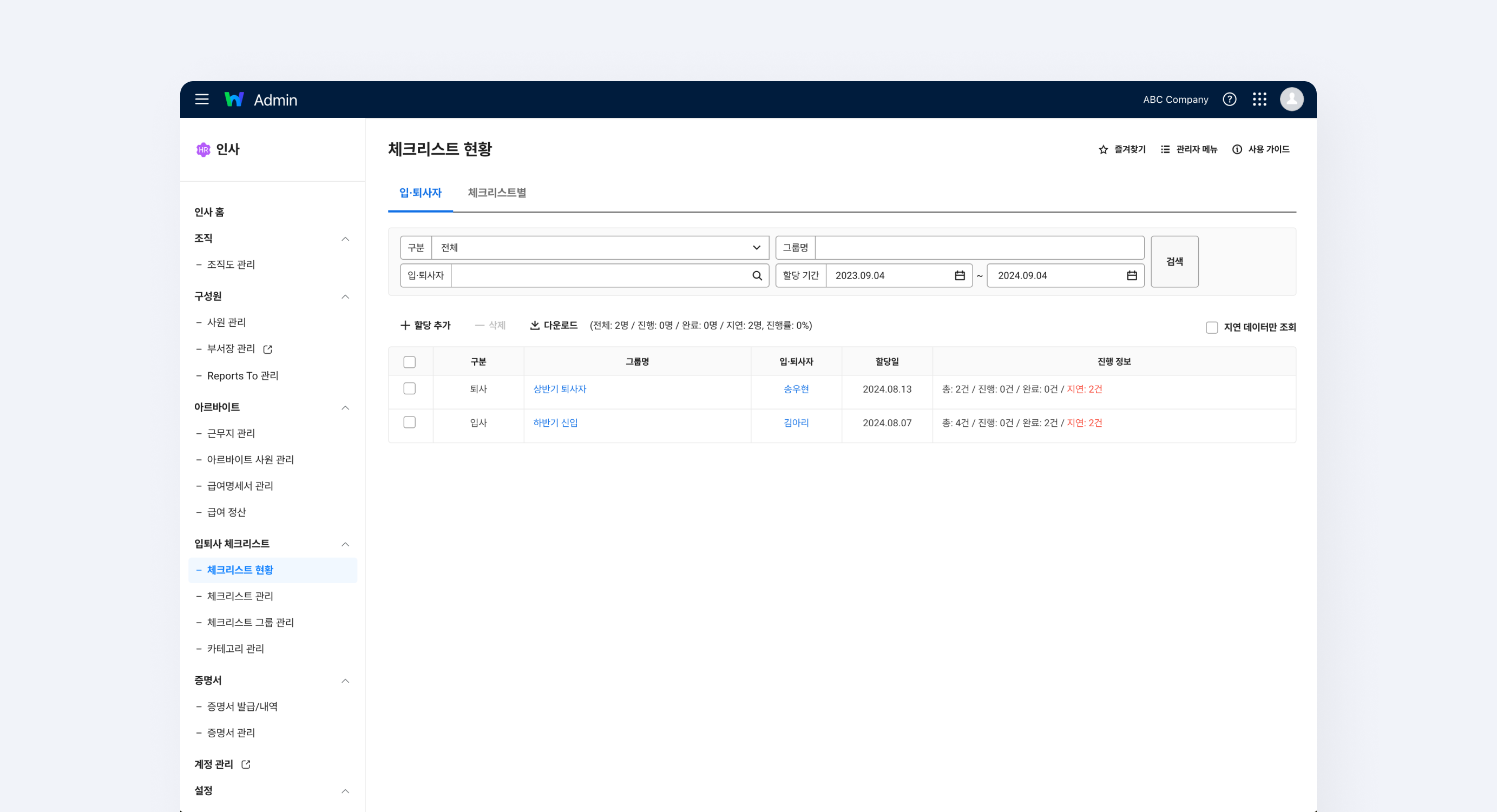Collapse the 조직 sidebar section
This screenshot has width=1497, height=812.
345,238
